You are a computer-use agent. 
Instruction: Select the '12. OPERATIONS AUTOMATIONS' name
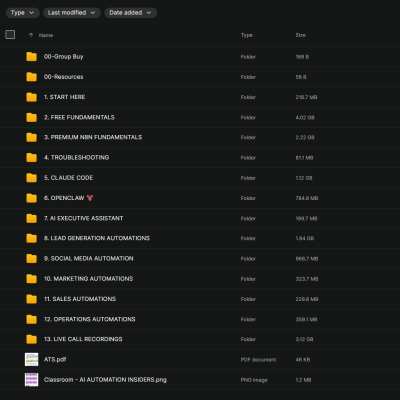tap(90, 319)
